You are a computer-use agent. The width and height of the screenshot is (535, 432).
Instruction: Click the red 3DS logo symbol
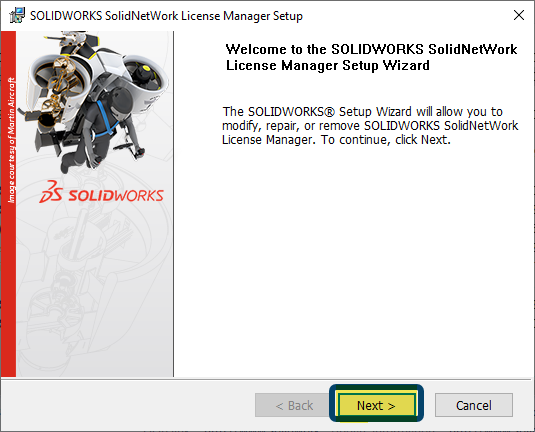pyautogui.click(x=50, y=192)
